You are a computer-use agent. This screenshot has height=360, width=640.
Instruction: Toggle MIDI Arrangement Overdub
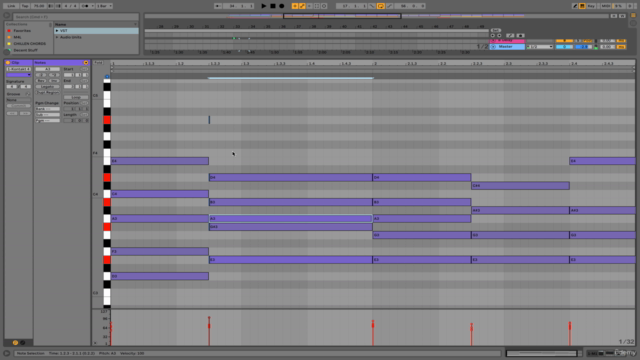[295, 6]
